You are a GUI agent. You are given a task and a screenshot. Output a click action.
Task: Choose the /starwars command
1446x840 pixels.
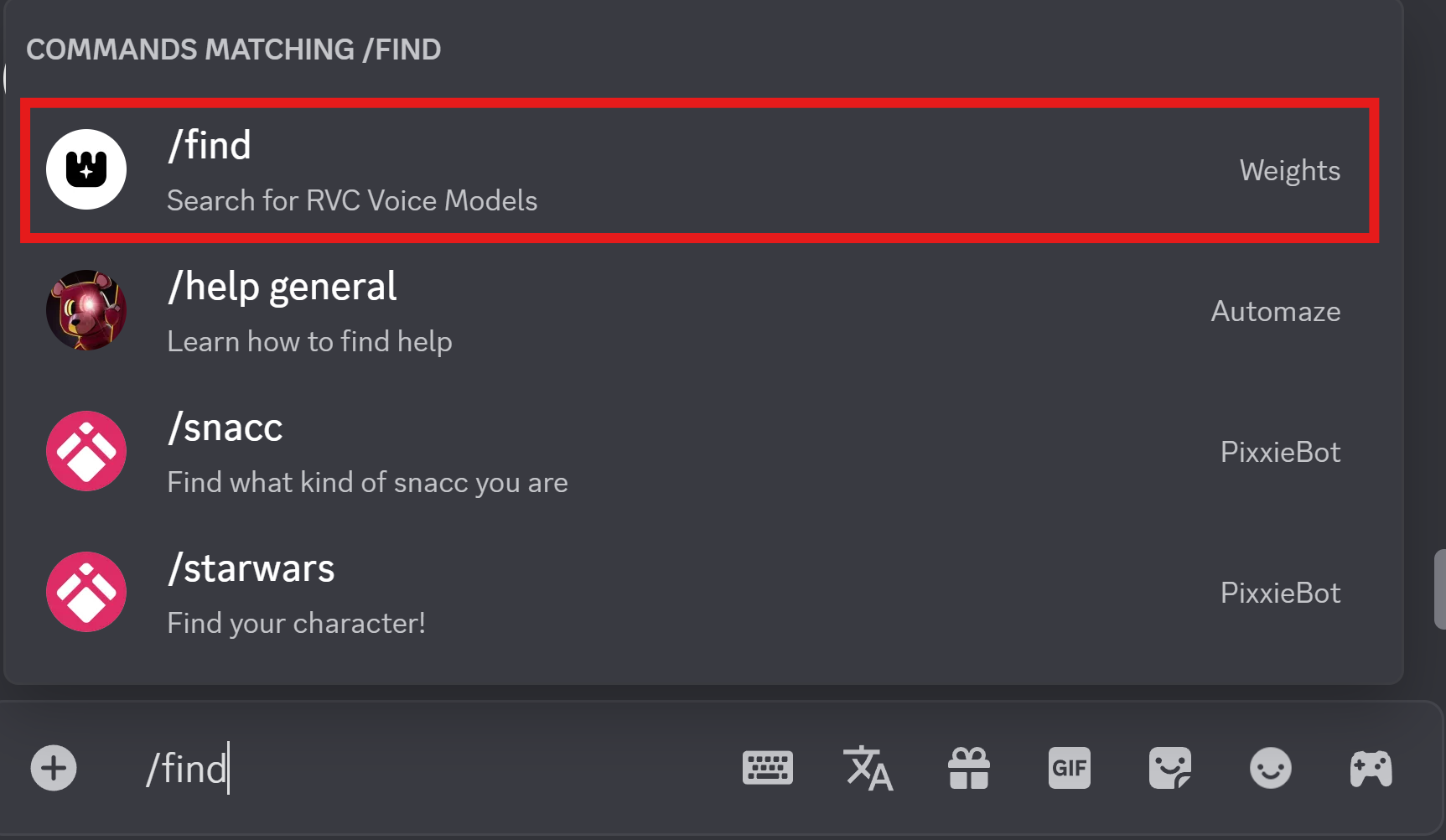700,593
